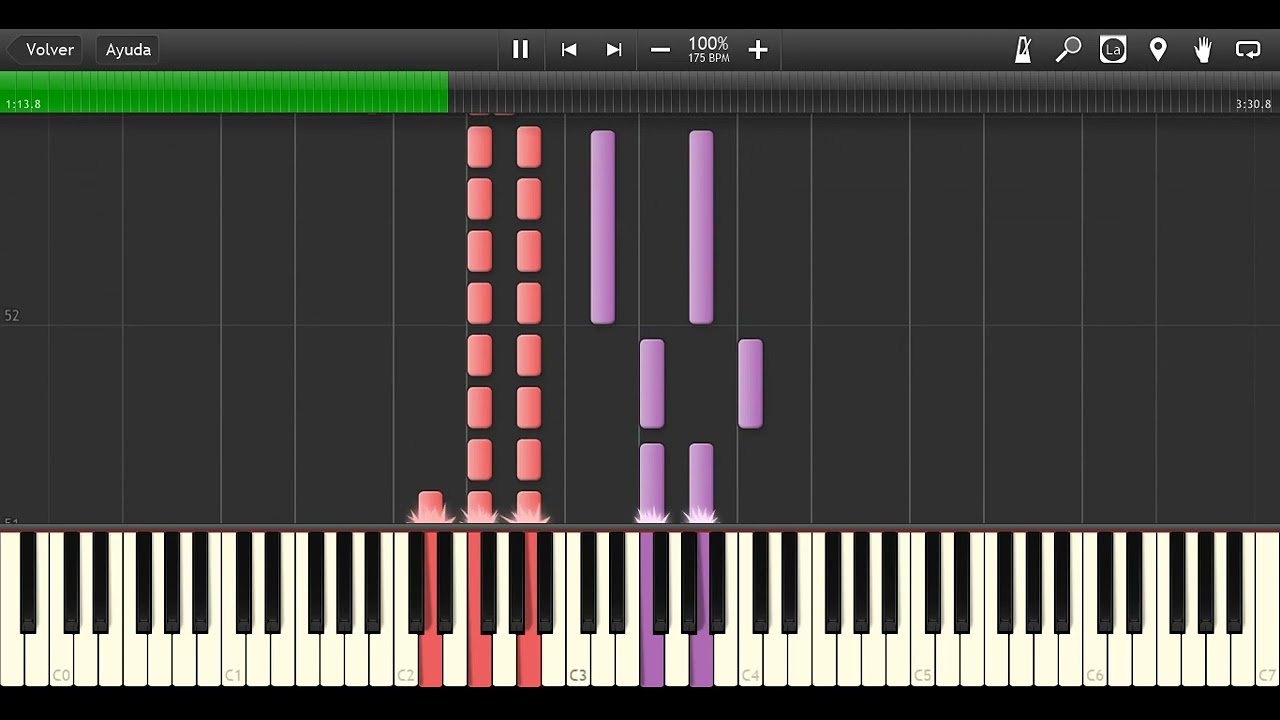
Task: Open the zoom magnifier tool
Action: click(x=1068, y=50)
